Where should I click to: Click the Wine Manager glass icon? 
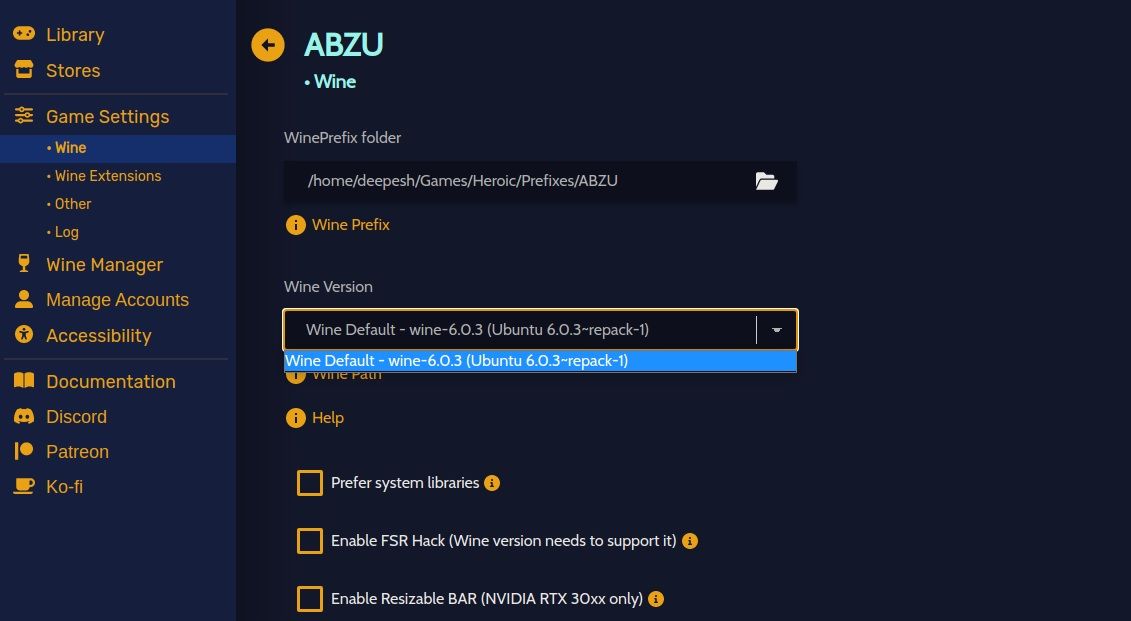point(24,264)
